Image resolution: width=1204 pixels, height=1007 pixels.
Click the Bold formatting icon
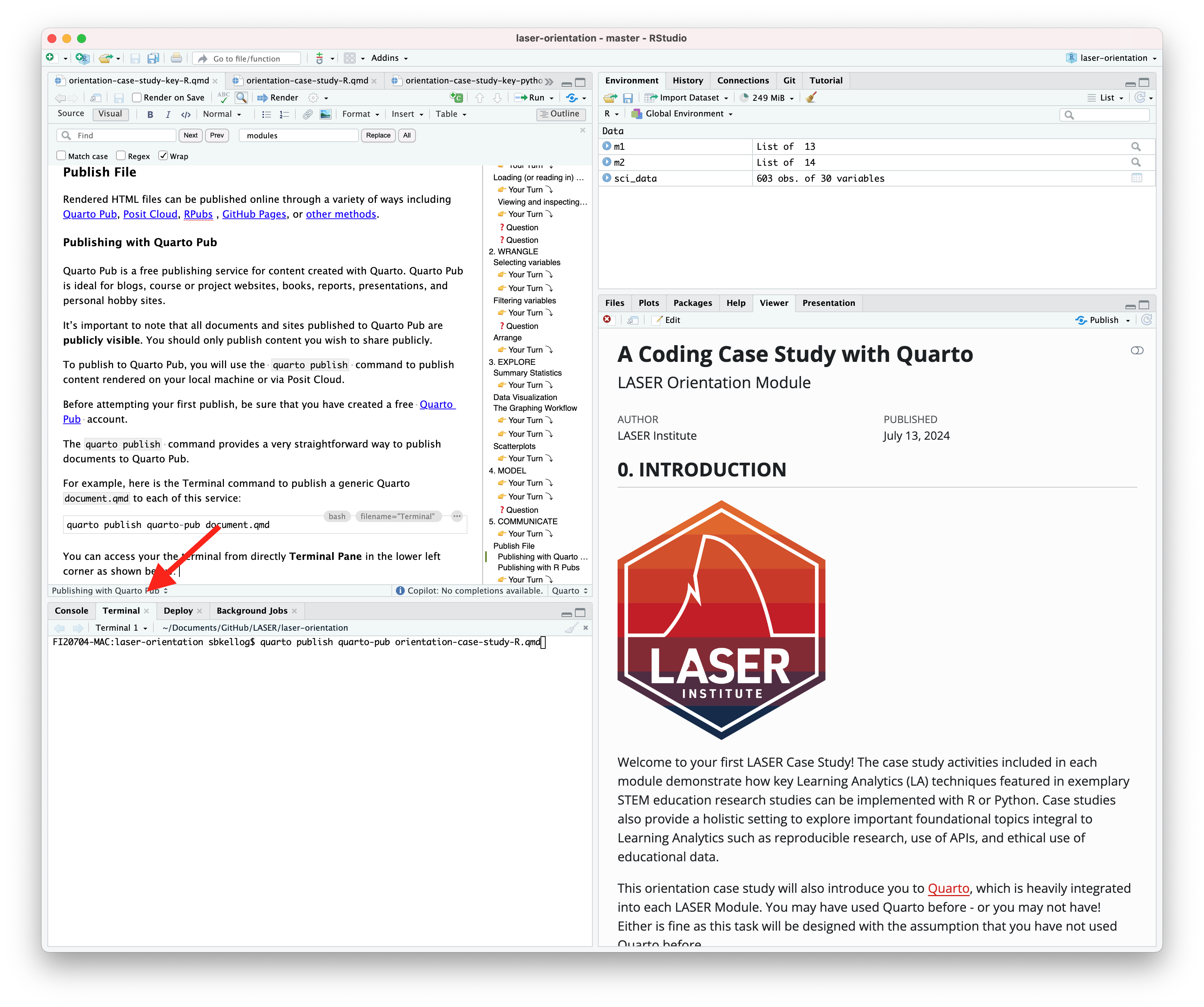tap(150, 115)
